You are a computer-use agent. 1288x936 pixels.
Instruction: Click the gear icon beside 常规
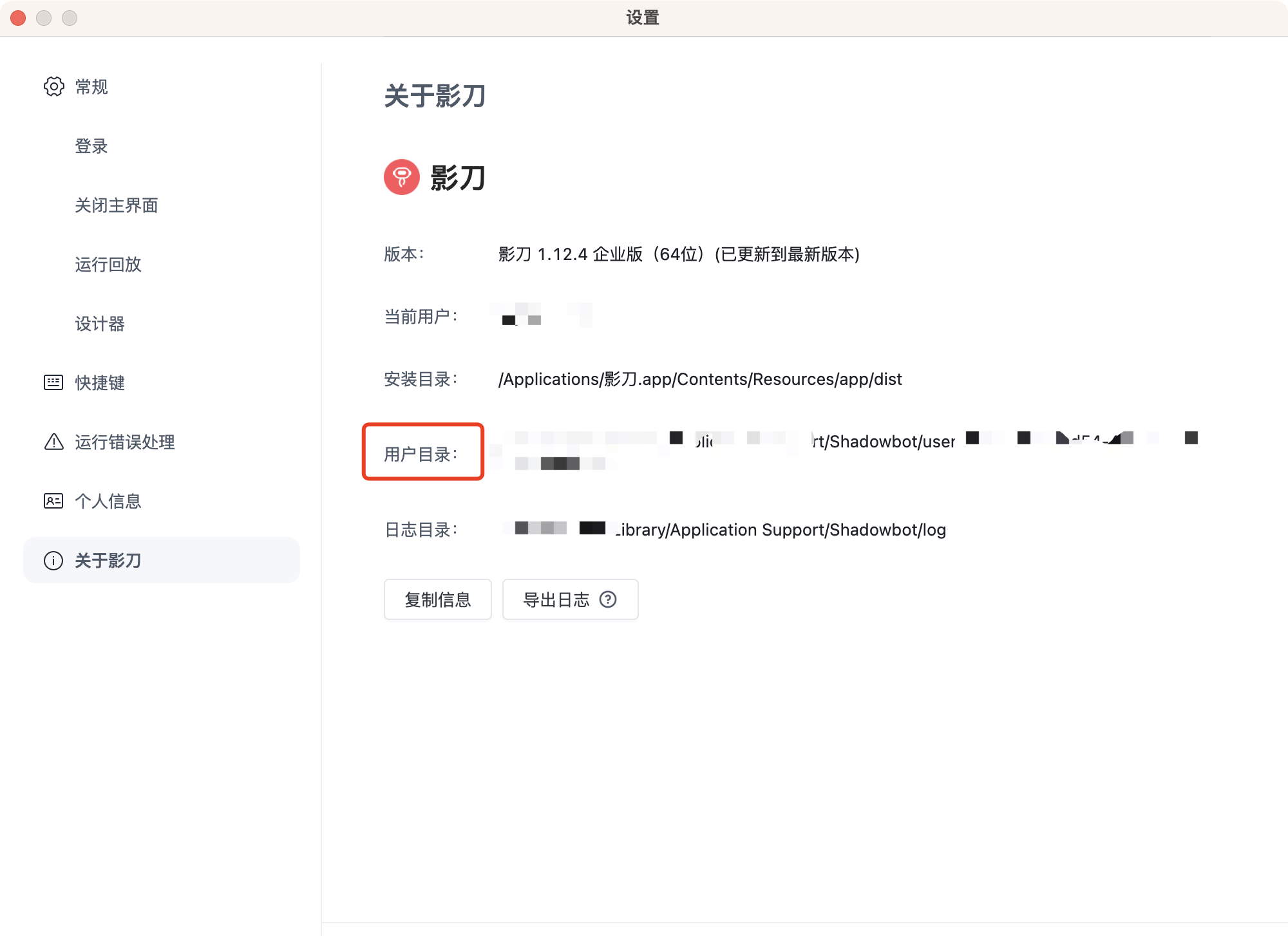tap(54, 87)
